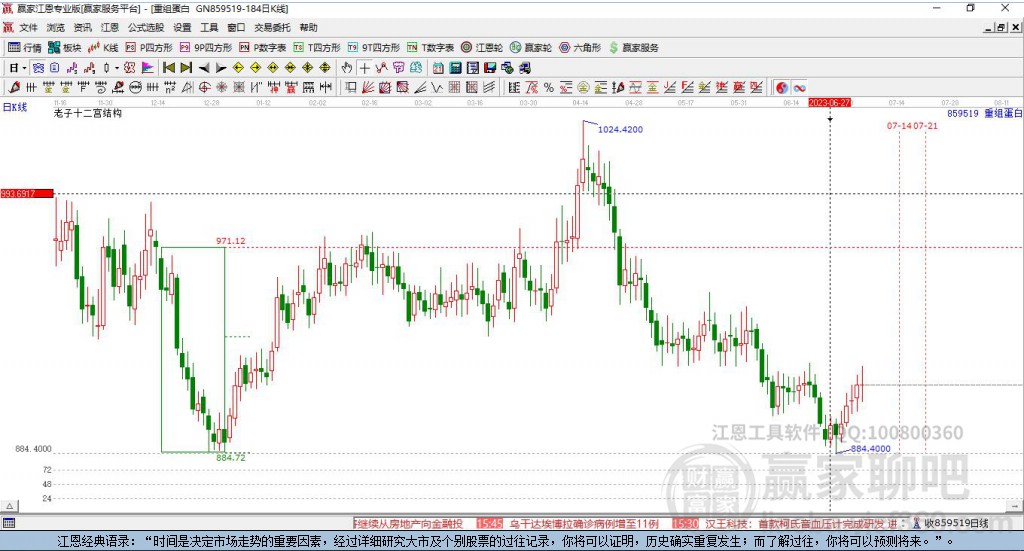Image resolution: width=1024 pixels, height=551 pixels.
Task: Click the truck icon ending the third toolbar
Action: pos(524,68)
